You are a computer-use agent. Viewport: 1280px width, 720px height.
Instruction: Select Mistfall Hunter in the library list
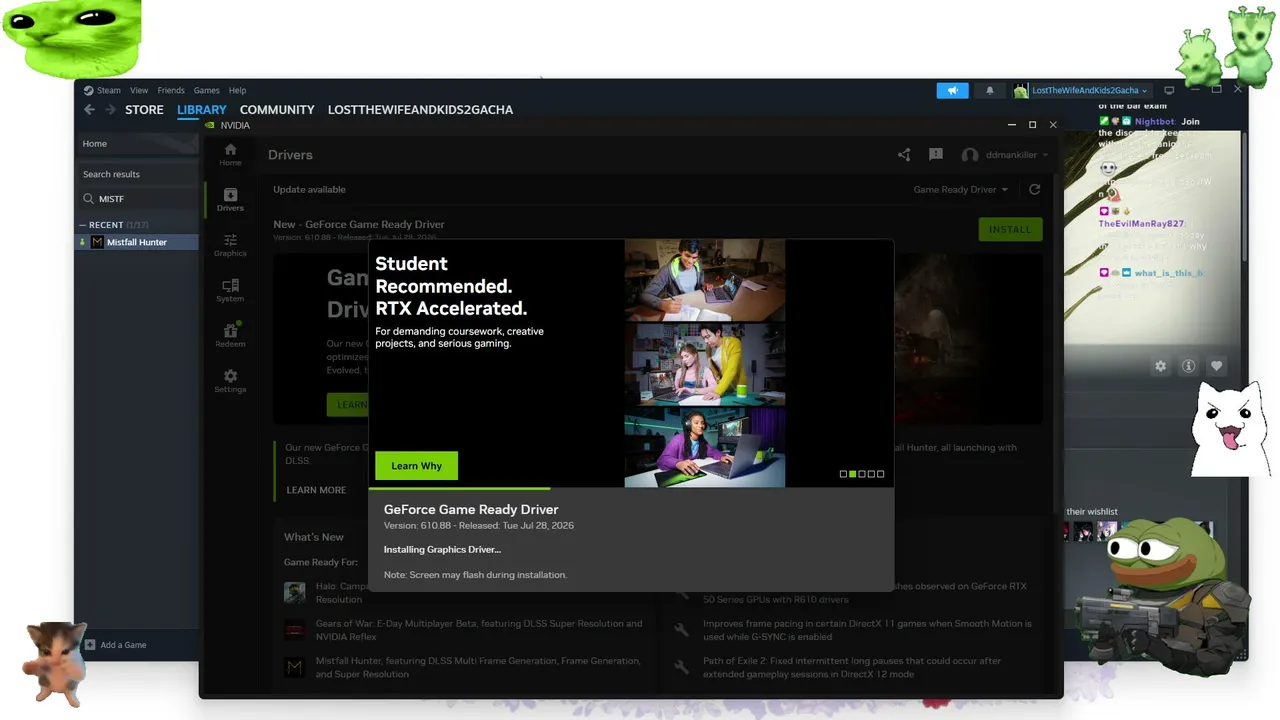point(138,242)
